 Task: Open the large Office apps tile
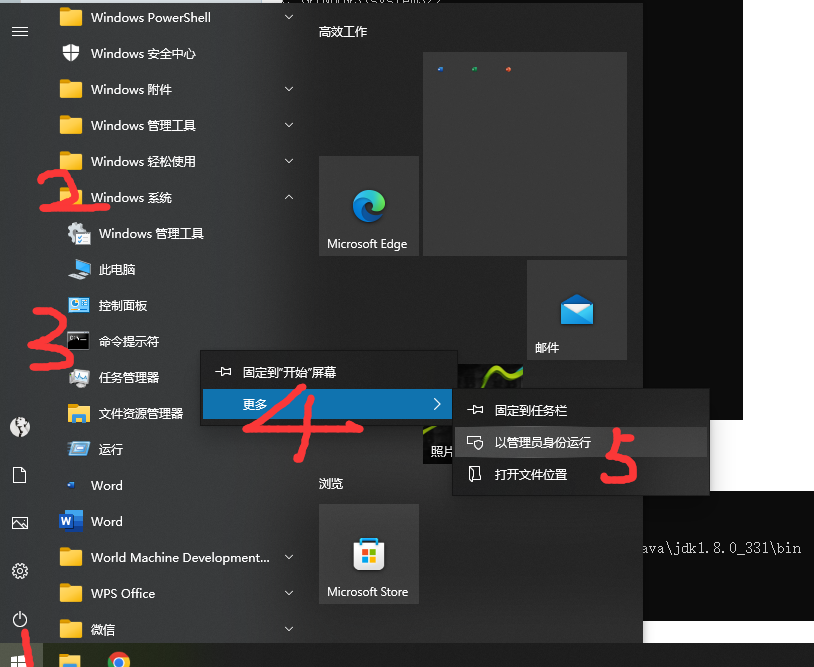pyautogui.click(x=525, y=154)
